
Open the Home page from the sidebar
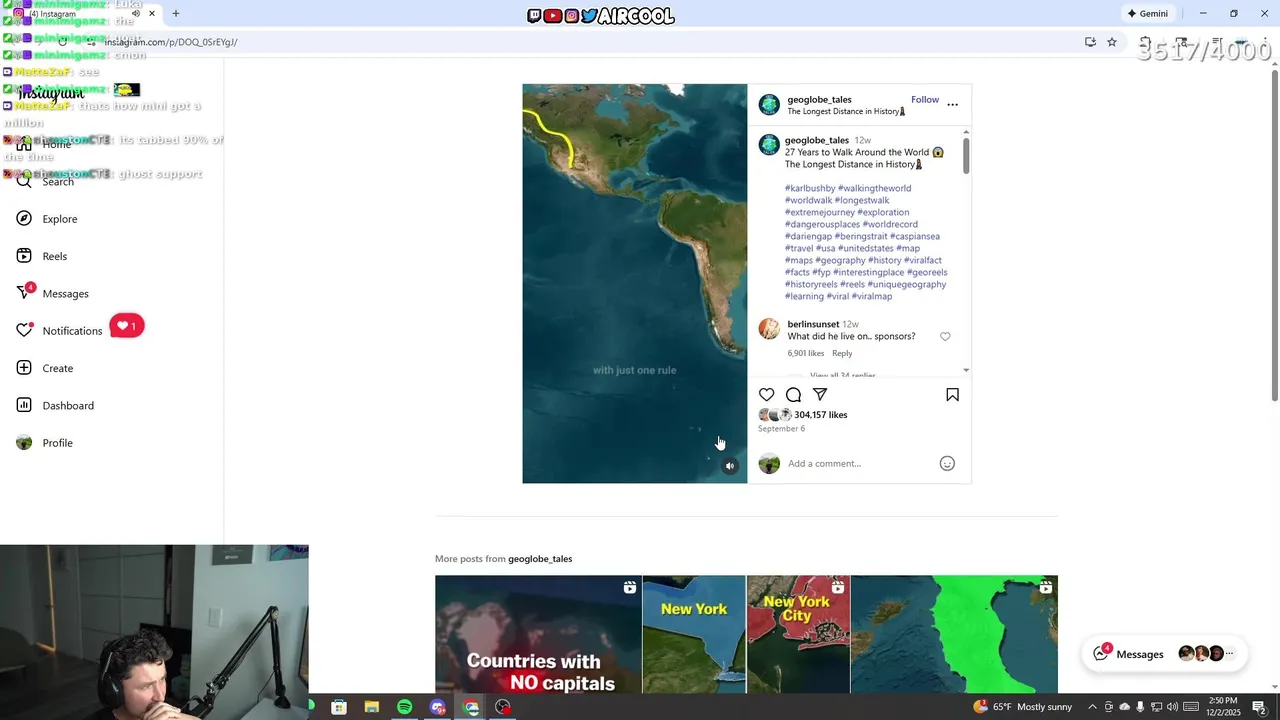coord(44,144)
